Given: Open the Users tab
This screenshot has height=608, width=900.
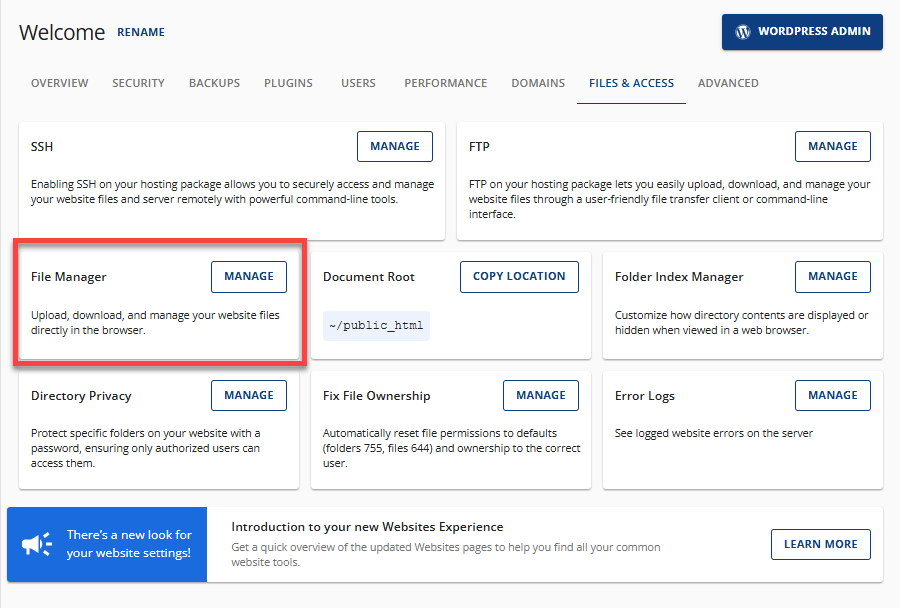Looking at the screenshot, I should [358, 83].
